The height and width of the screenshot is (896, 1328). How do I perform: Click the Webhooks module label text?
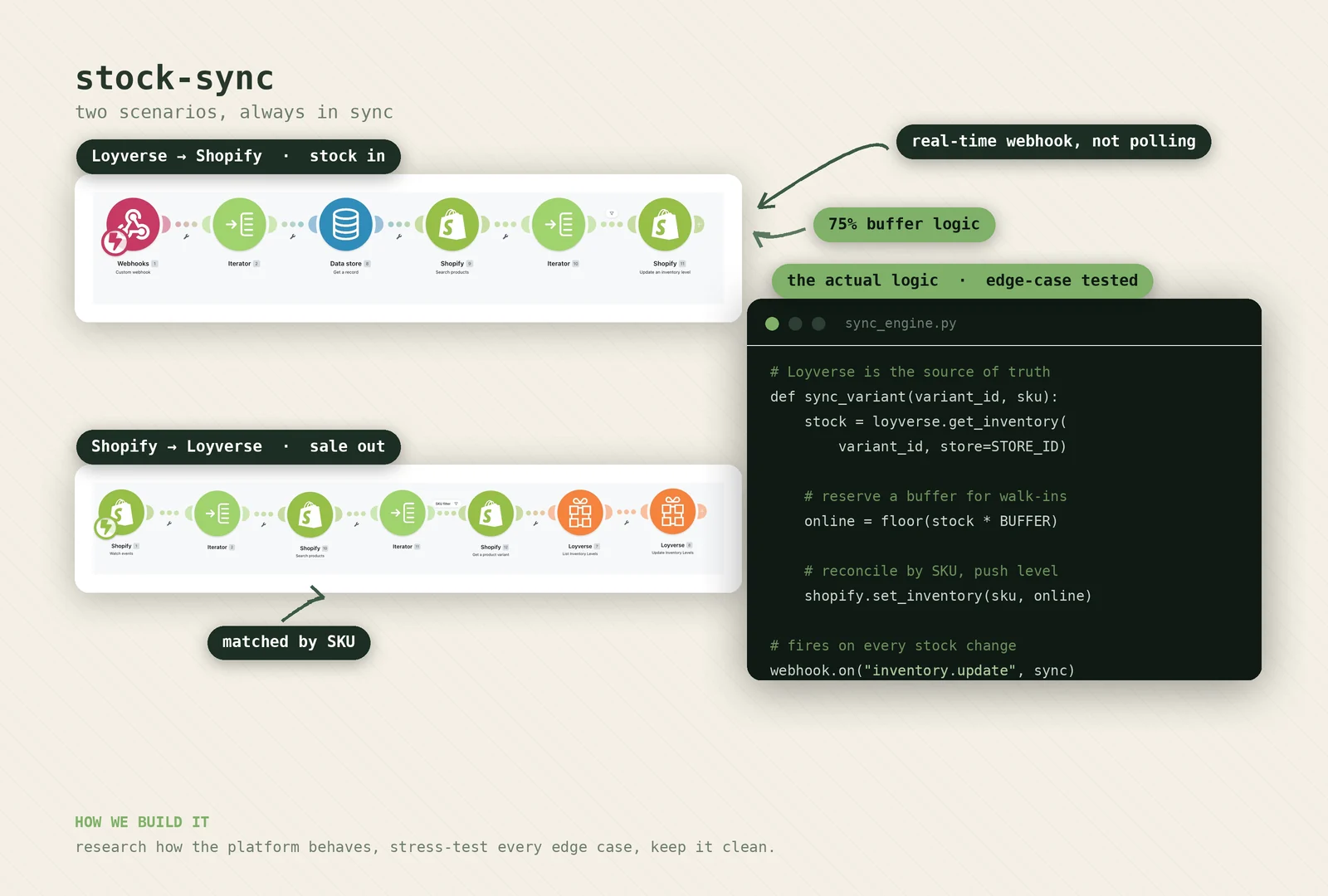click(x=133, y=264)
